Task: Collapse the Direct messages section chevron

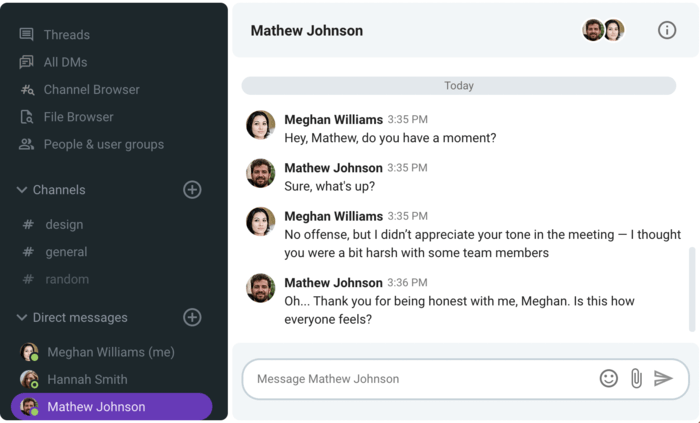Action: pos(21,317)
